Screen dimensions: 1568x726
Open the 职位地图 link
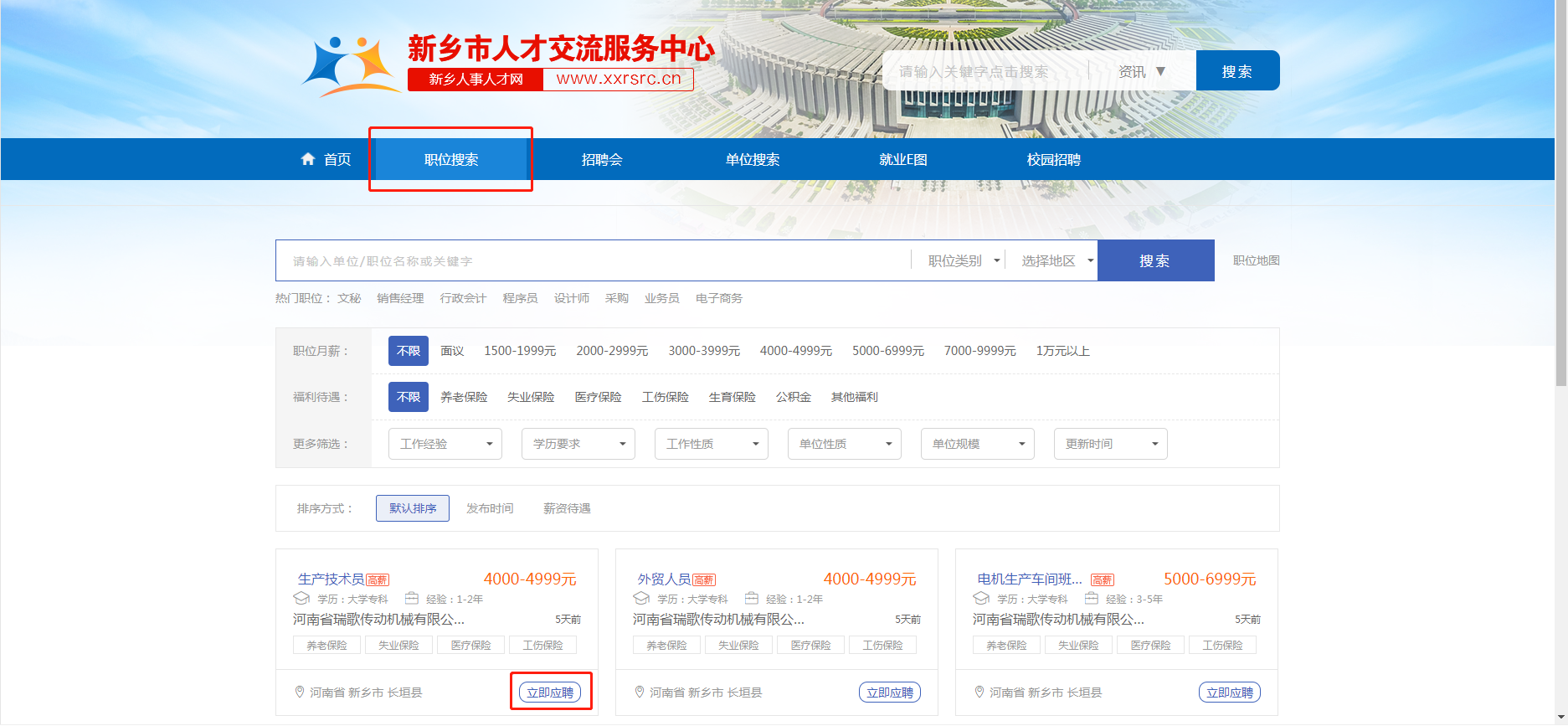click(1256, 260)
